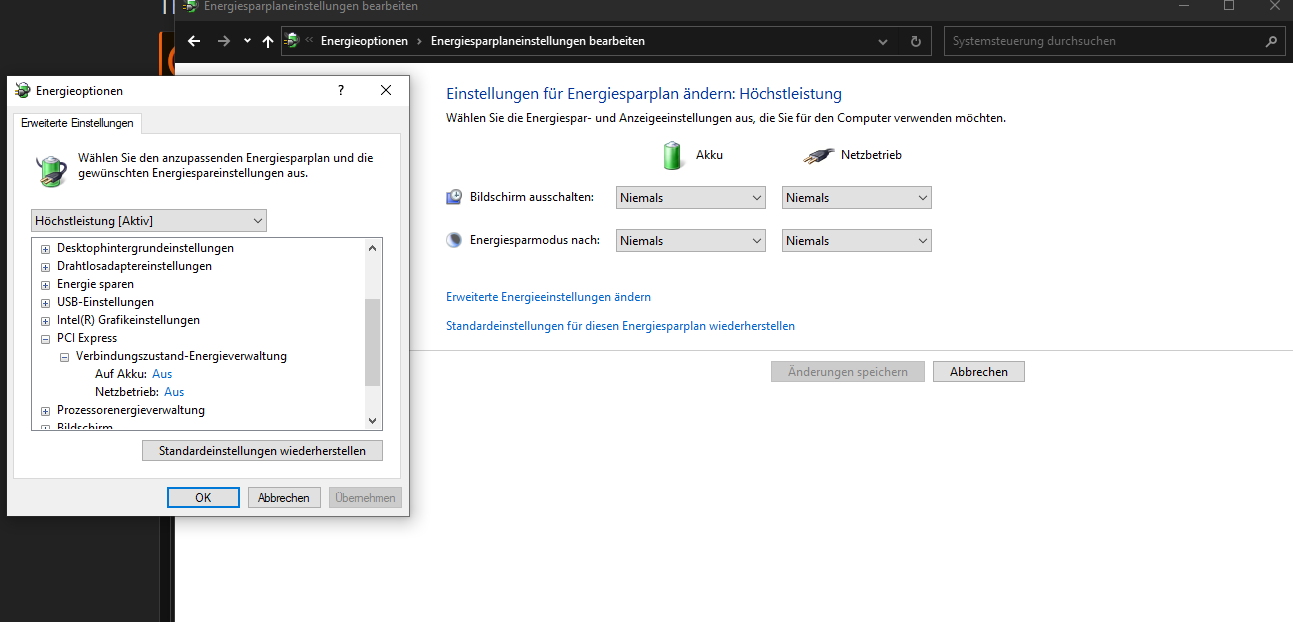Click the Netzbetrieb value Aus in tree

pos(174,392)
